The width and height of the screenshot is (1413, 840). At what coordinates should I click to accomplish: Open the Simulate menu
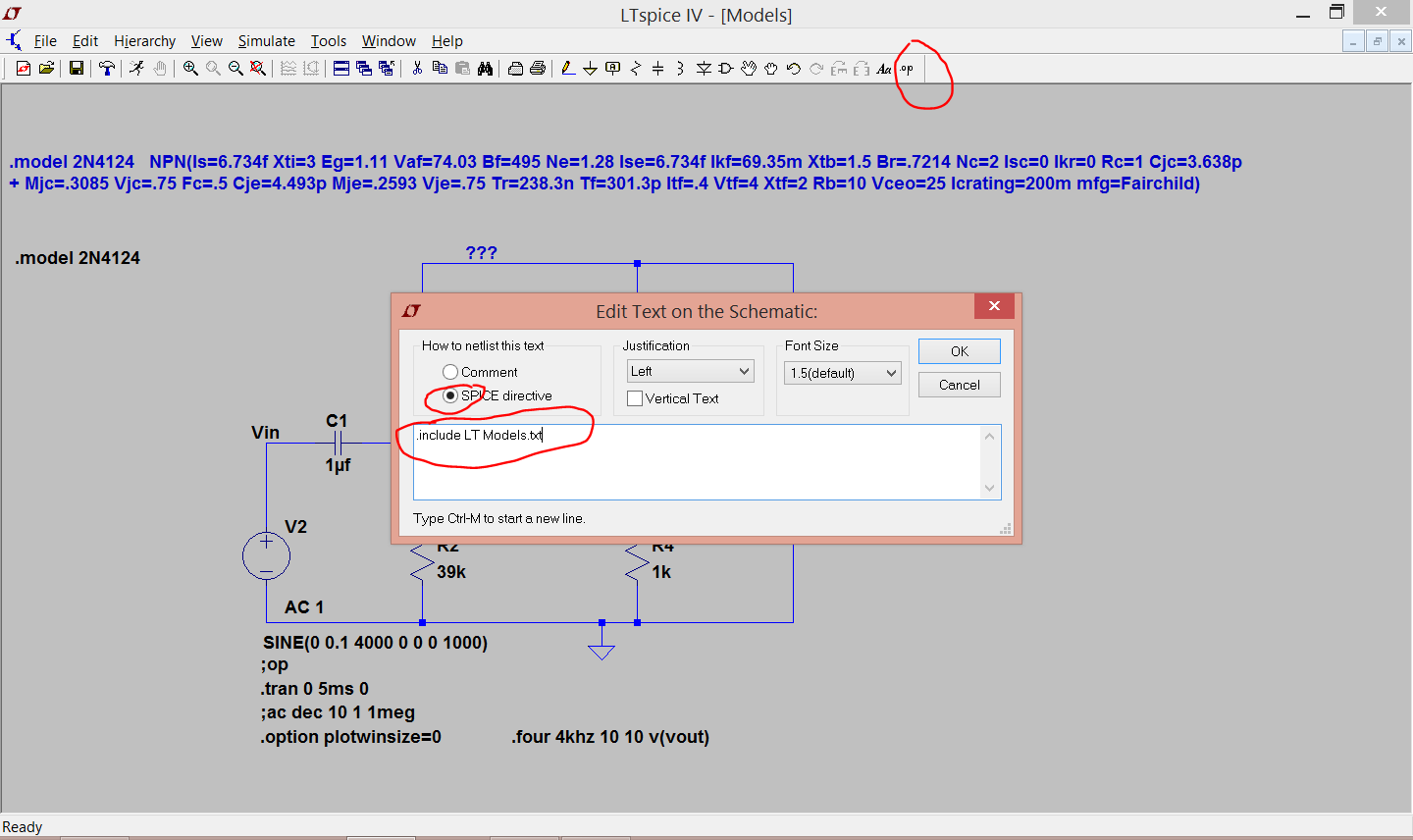(x=267, y=41)
